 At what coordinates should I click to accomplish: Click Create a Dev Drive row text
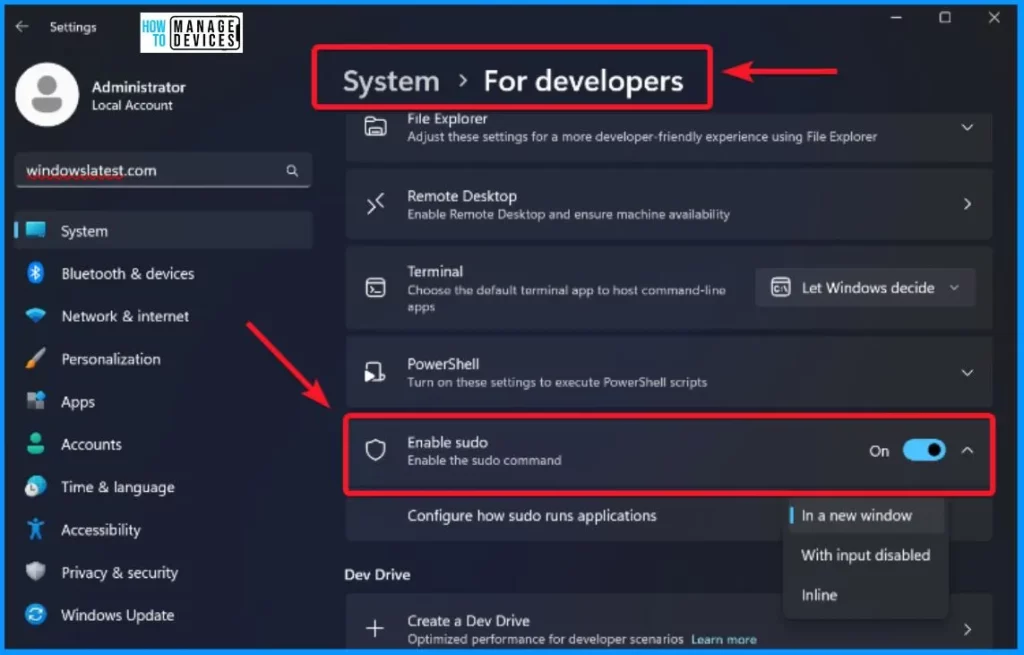pos(468,620)
